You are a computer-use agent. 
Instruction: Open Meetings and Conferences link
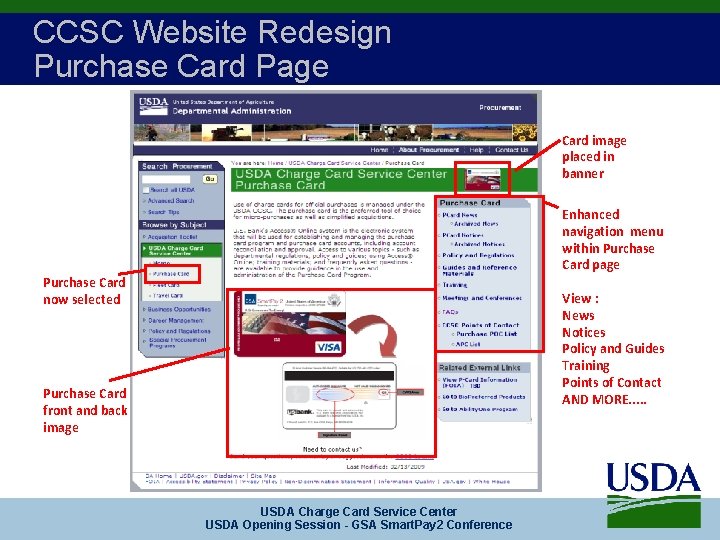tap(482, 298)
